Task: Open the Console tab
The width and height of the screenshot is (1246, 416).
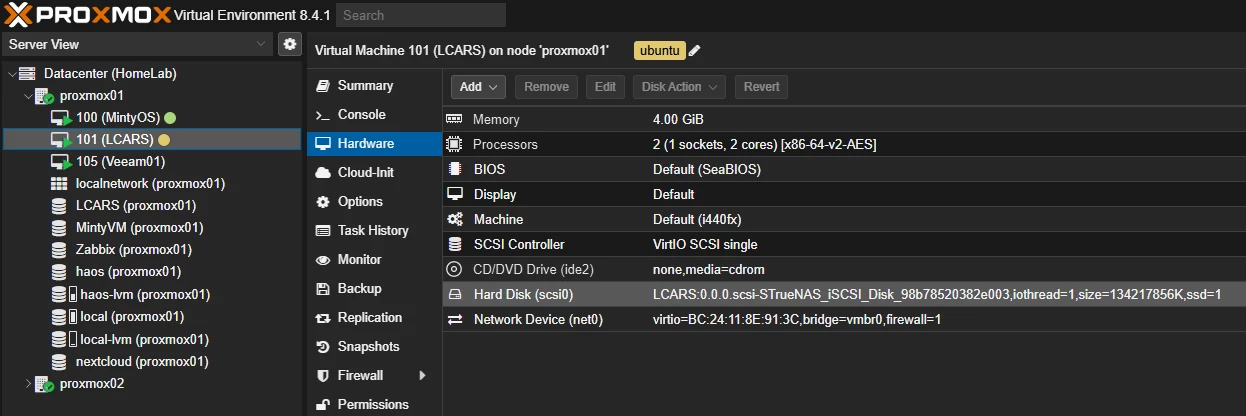Action: click(361, 114)
